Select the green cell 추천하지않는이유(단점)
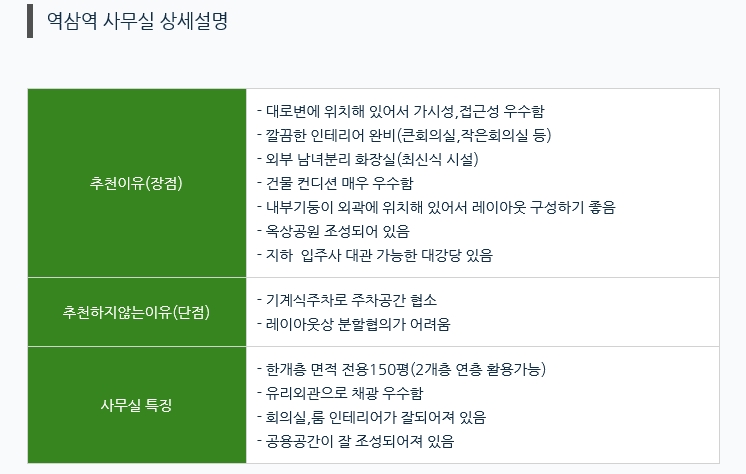Viewport: 746px width, 474px height. pos(137,312)
